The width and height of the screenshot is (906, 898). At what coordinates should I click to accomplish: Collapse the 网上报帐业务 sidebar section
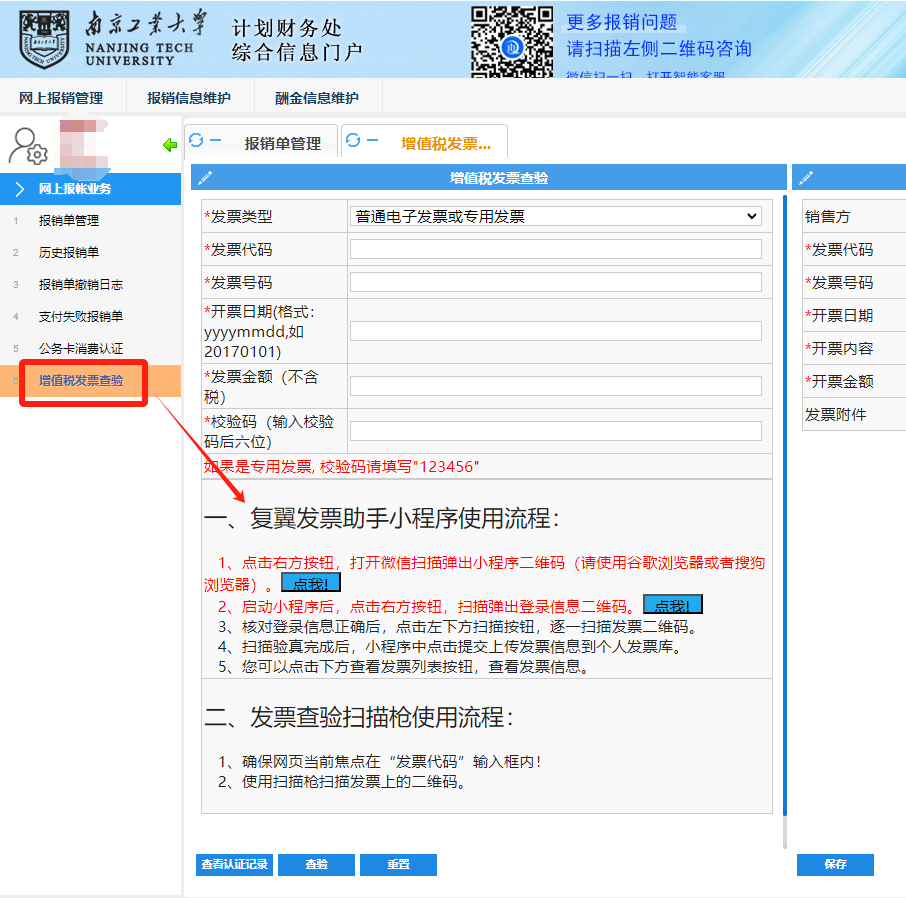click(90, 188)
